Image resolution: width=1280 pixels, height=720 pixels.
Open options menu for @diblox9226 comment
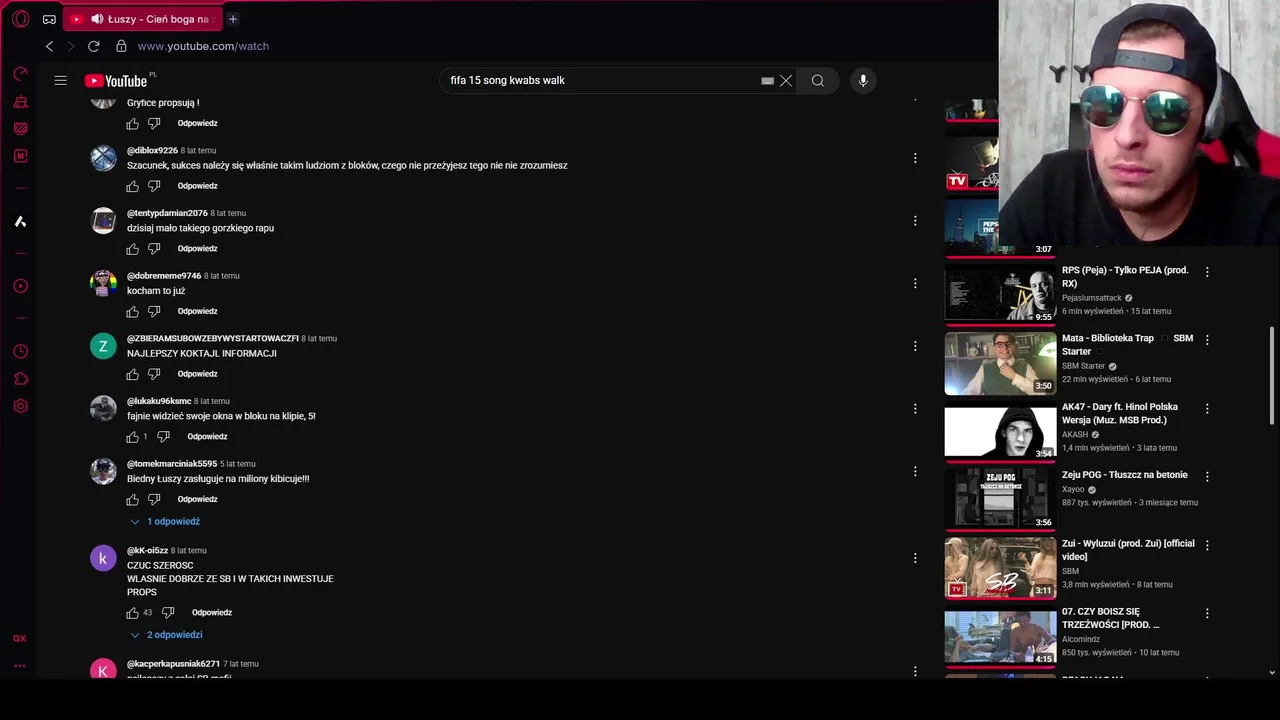click(915, 158)
